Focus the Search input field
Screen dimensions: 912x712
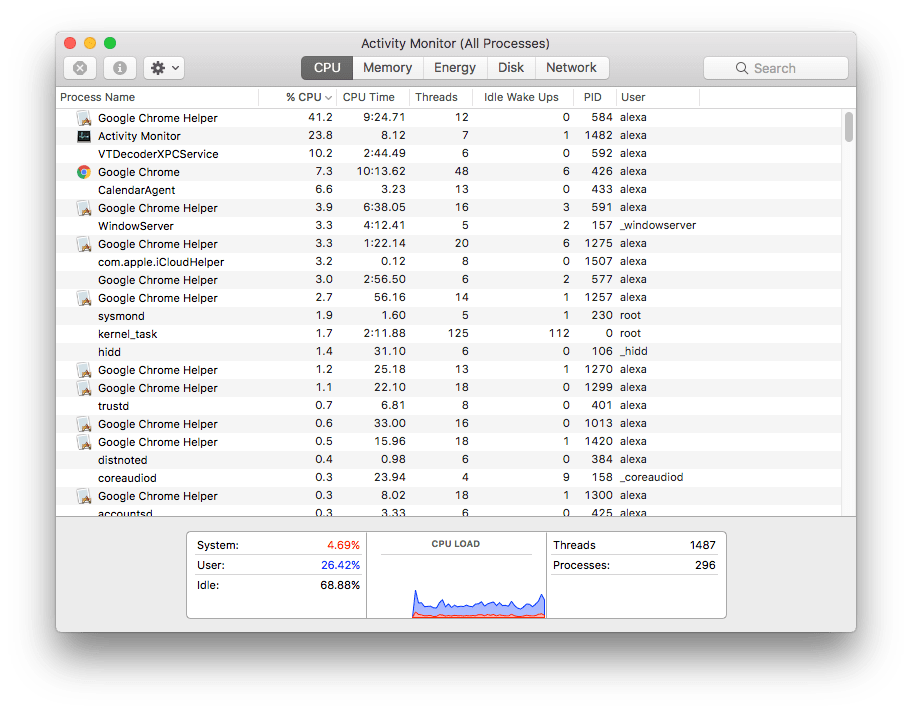pyautogui.click(x=776, y=68)
